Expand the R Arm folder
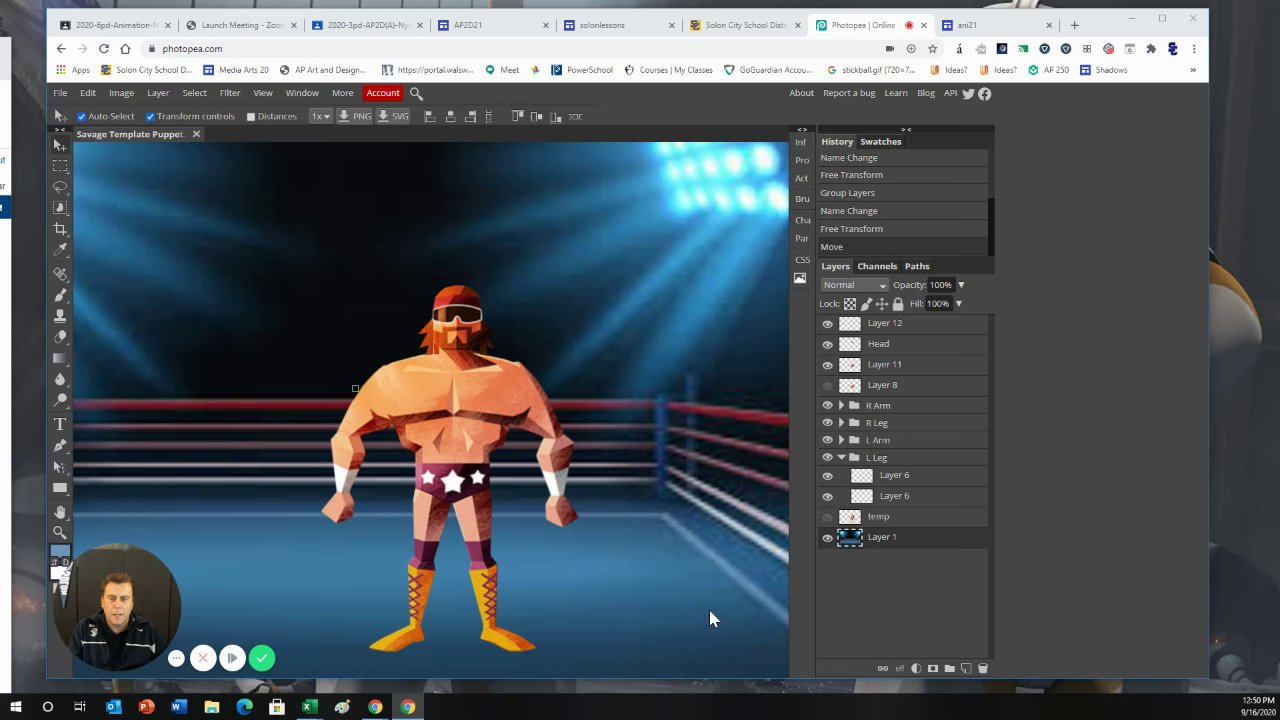1280x720 pixels. [x=841, y=405]
